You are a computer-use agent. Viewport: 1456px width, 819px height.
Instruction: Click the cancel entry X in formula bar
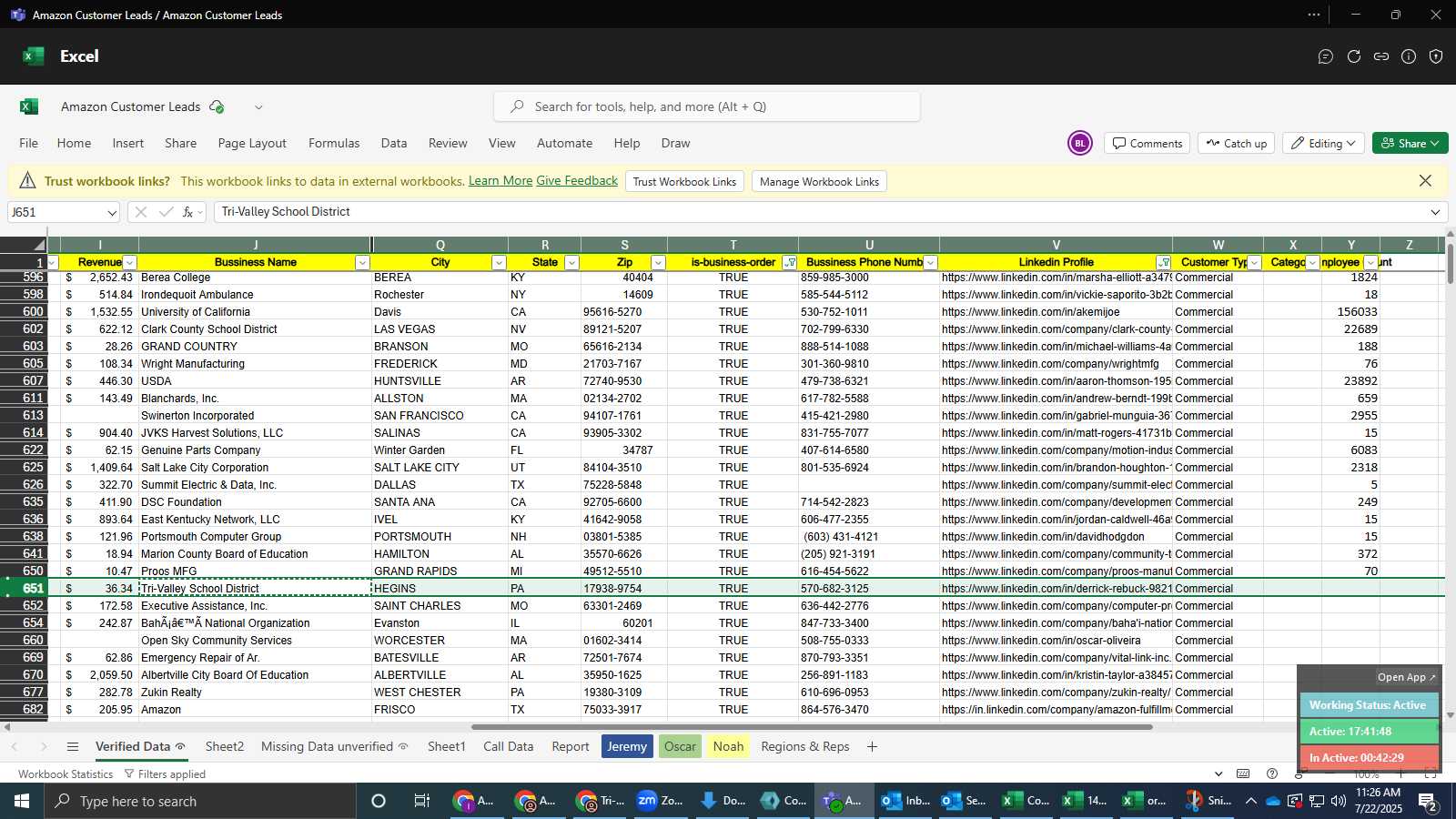(140, 212)
